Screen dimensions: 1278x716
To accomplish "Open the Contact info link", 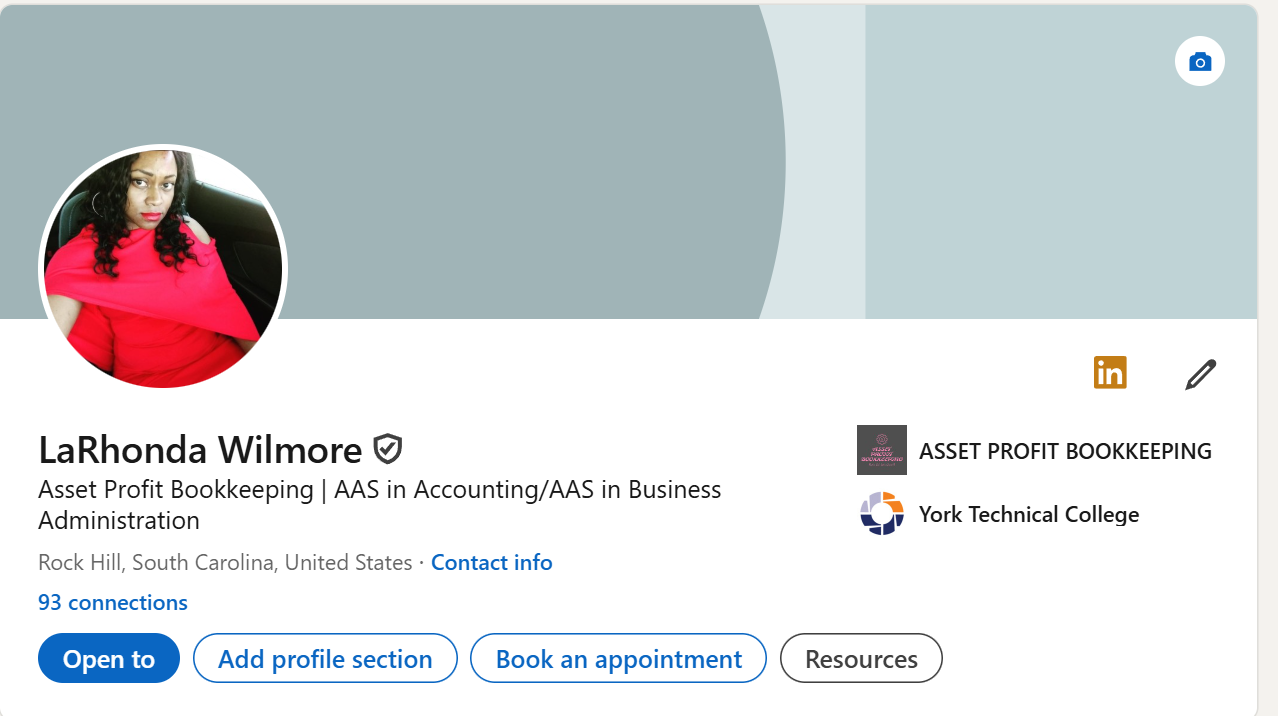I will (491, 562).
